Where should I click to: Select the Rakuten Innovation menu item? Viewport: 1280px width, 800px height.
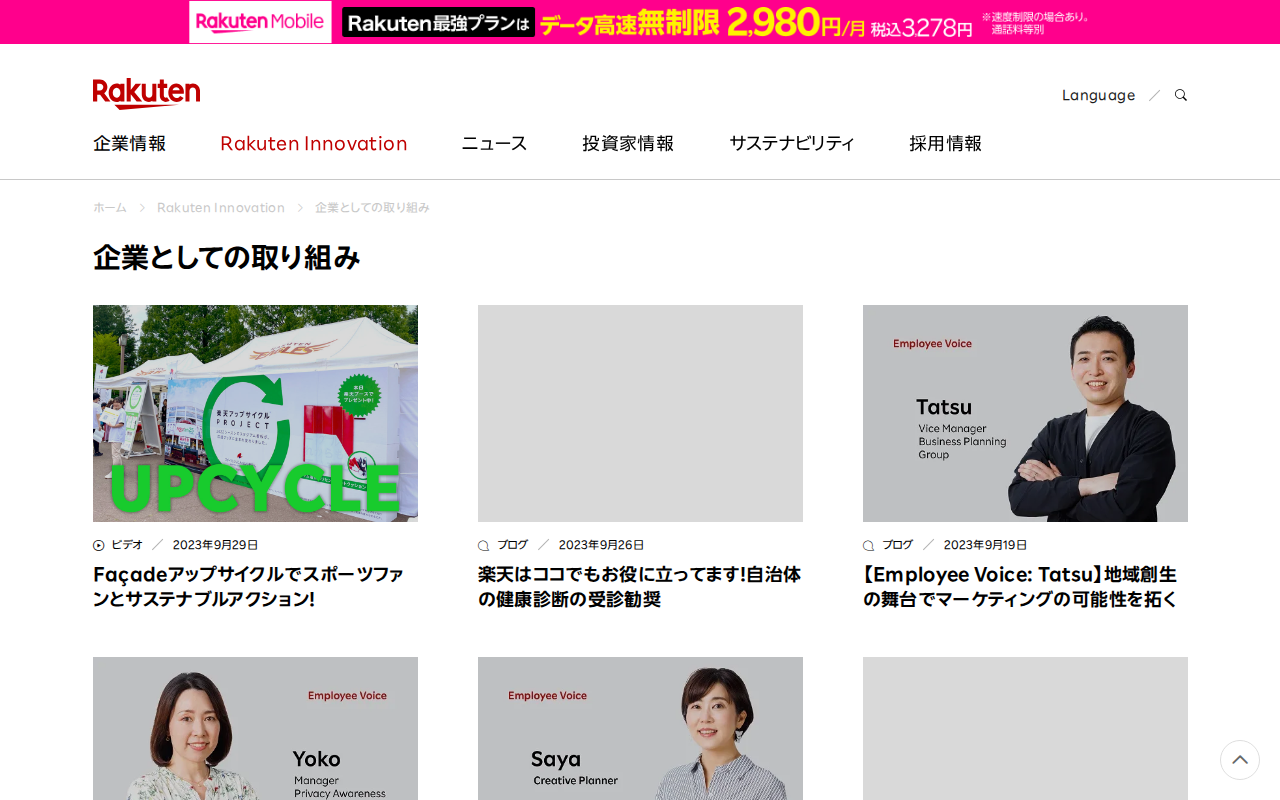314,143
